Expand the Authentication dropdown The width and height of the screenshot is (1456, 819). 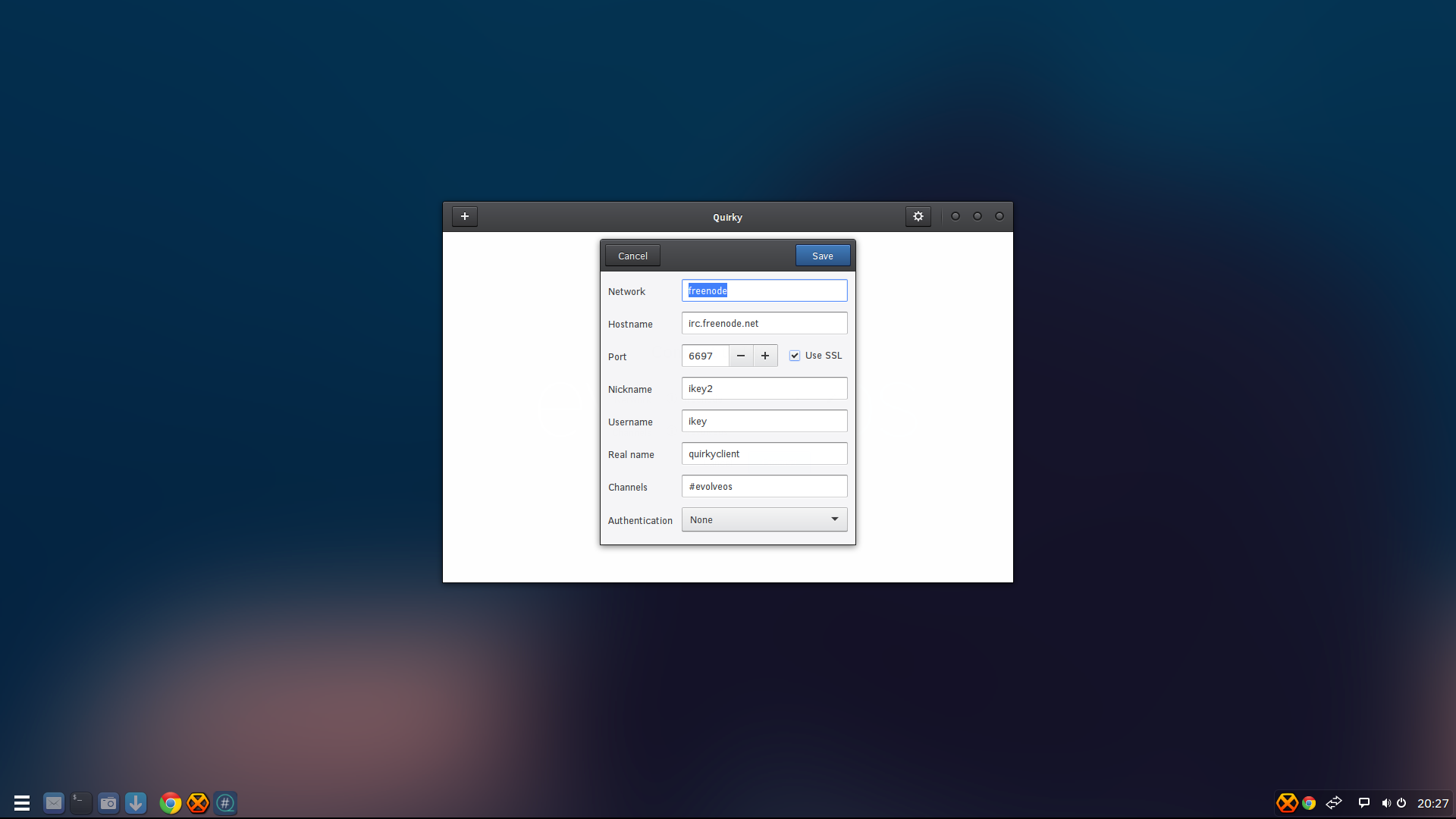tap(764, 519)
